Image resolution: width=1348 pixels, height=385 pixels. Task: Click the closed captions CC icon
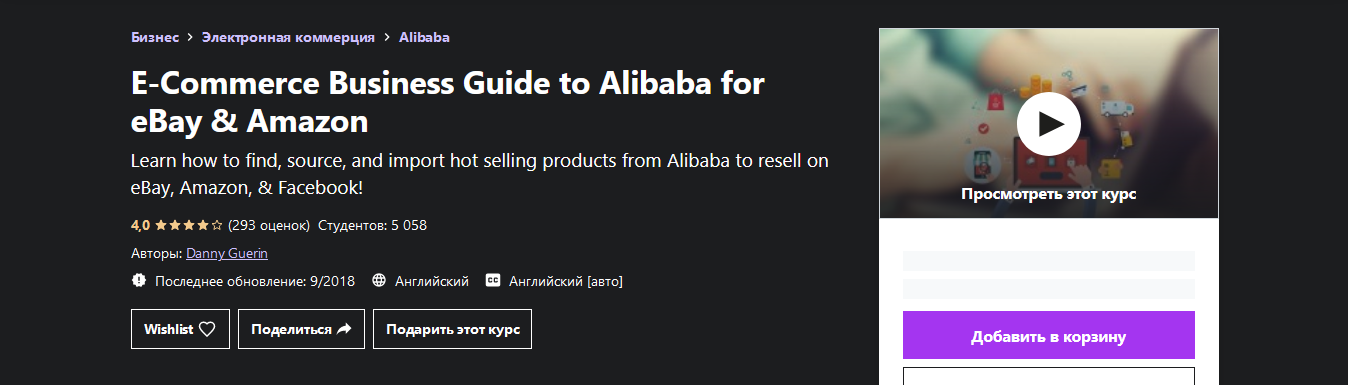493,281
